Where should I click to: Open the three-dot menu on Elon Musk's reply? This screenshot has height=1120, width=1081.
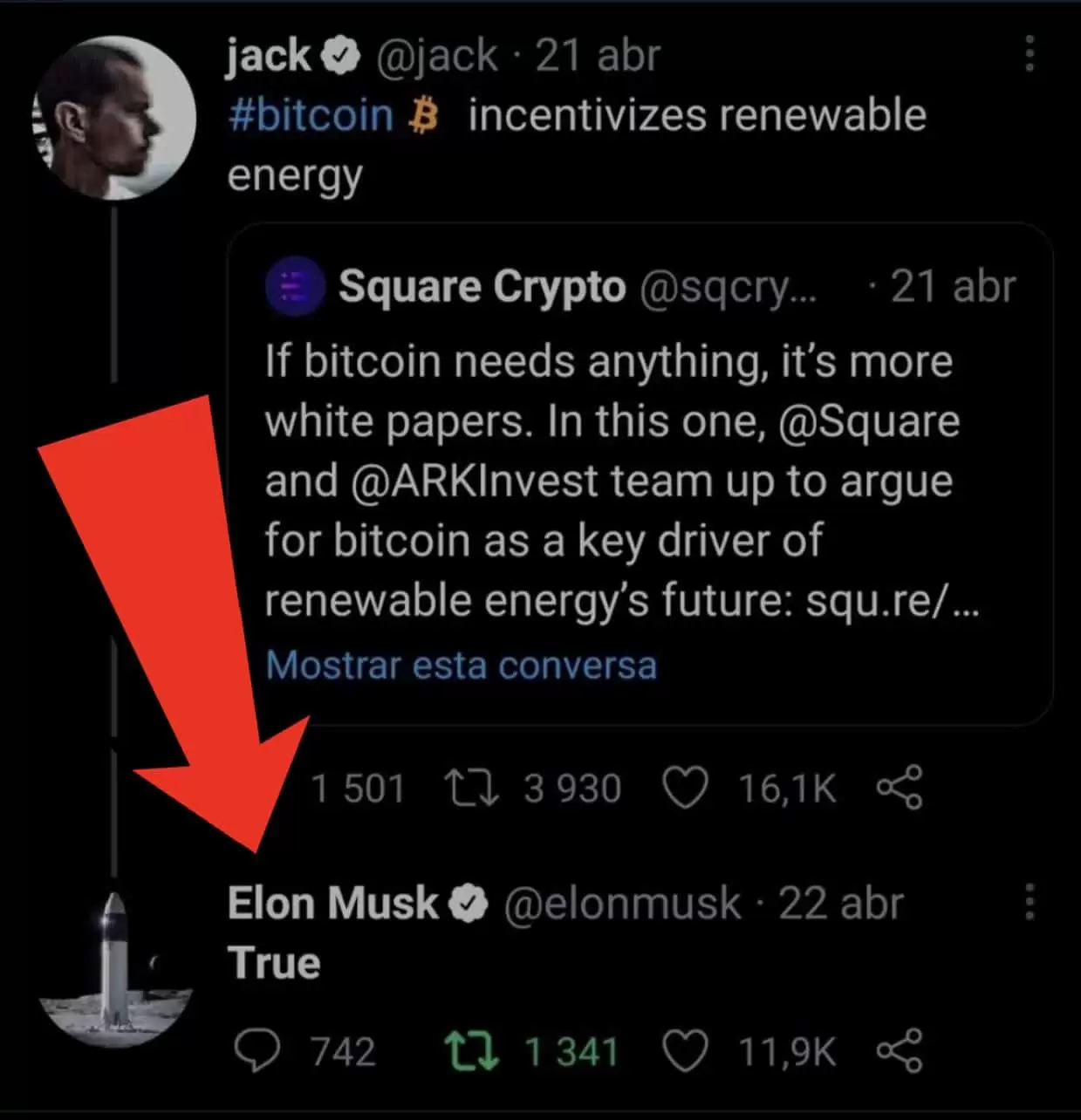tap(1030, 902)
